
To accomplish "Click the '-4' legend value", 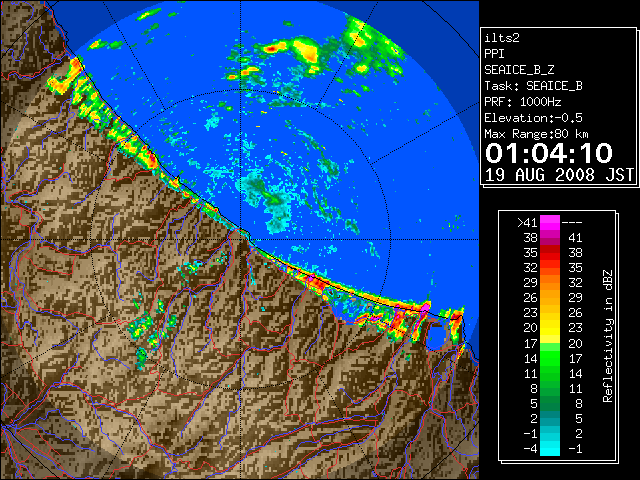I will [x=530, y=449].
